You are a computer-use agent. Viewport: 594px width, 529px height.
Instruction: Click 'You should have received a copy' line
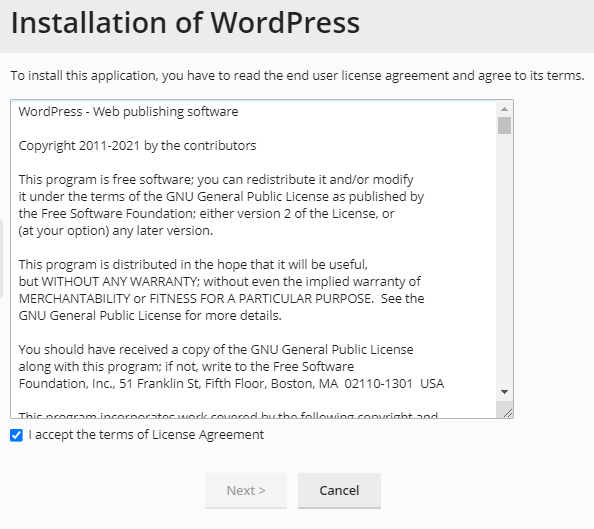[x=216, y=349]
